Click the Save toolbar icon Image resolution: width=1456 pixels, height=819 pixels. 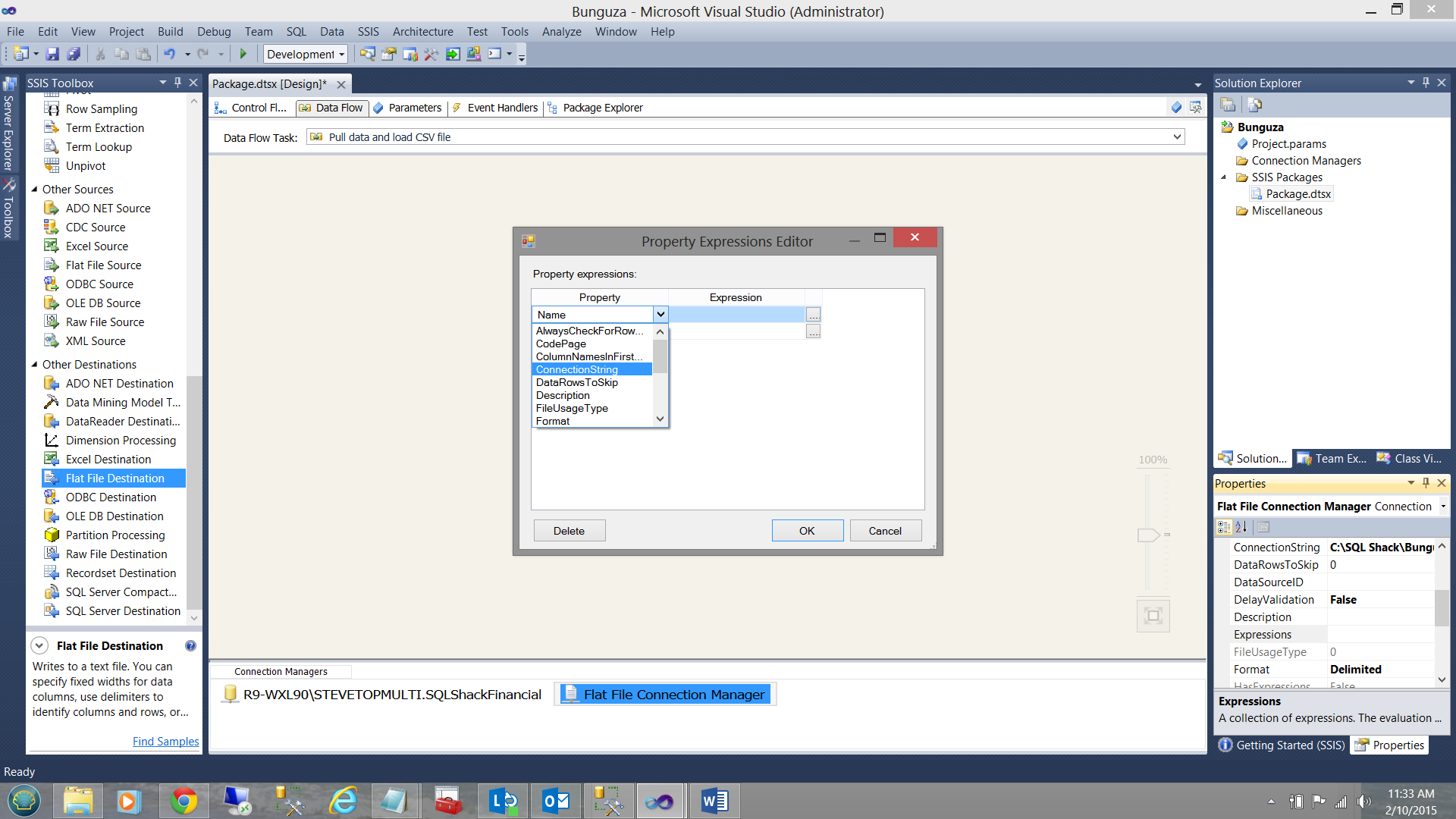coord(52,54)
